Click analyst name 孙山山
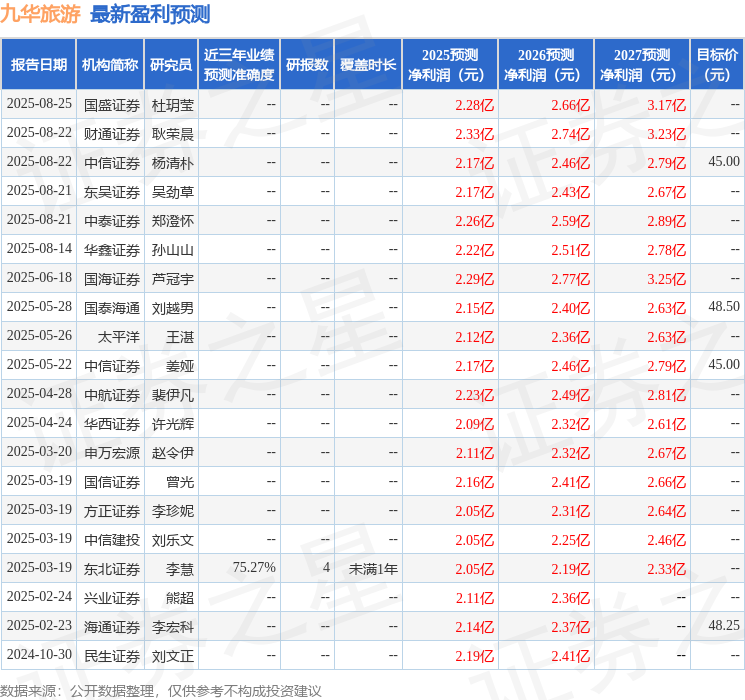This screenshot has width=745, height=700. [172, 250]
